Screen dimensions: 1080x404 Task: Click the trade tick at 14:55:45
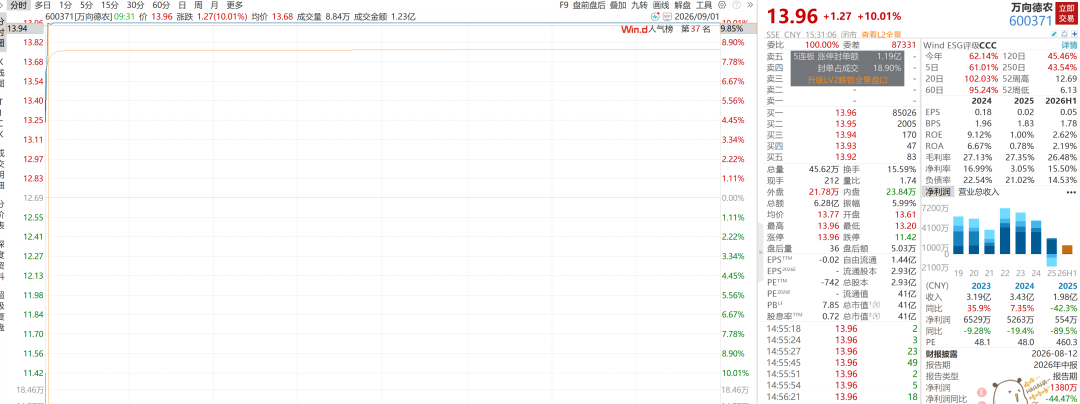(x=842, y=362)
